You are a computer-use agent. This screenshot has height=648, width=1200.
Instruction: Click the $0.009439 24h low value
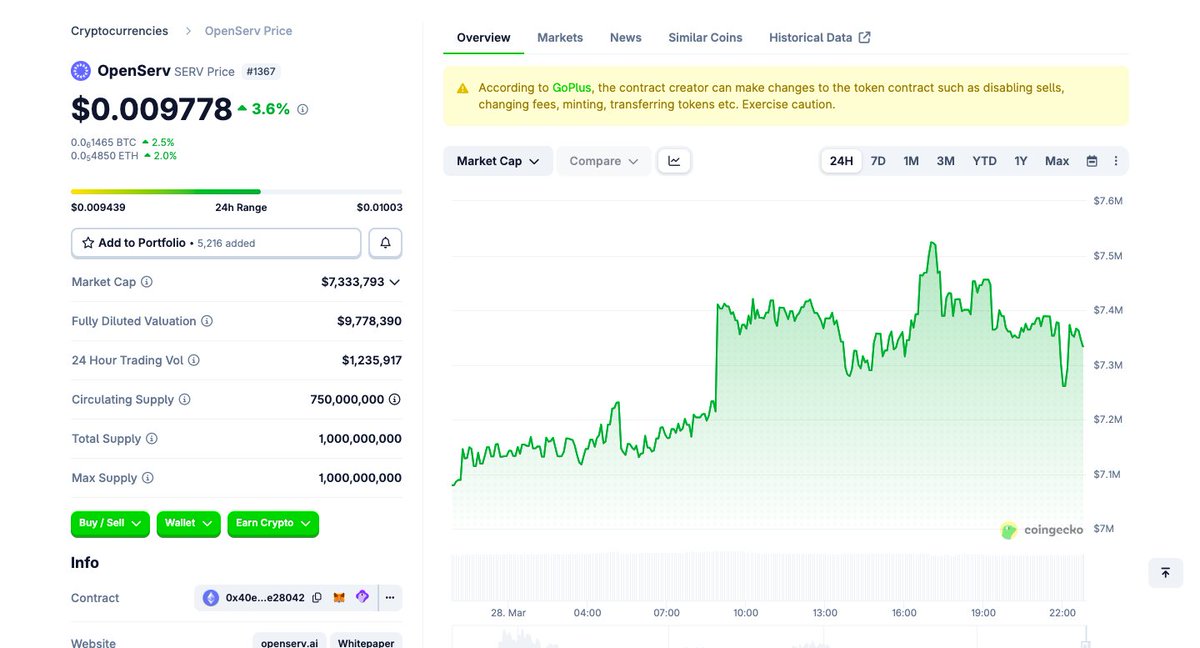98,208
